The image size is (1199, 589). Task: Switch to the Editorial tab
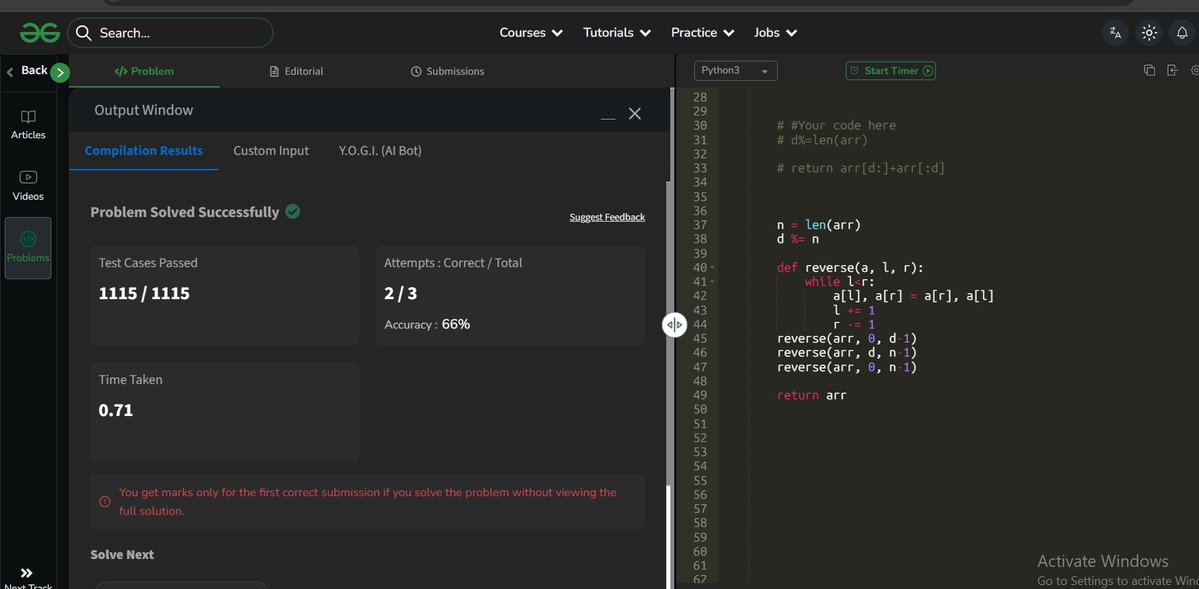coord(297,71)
